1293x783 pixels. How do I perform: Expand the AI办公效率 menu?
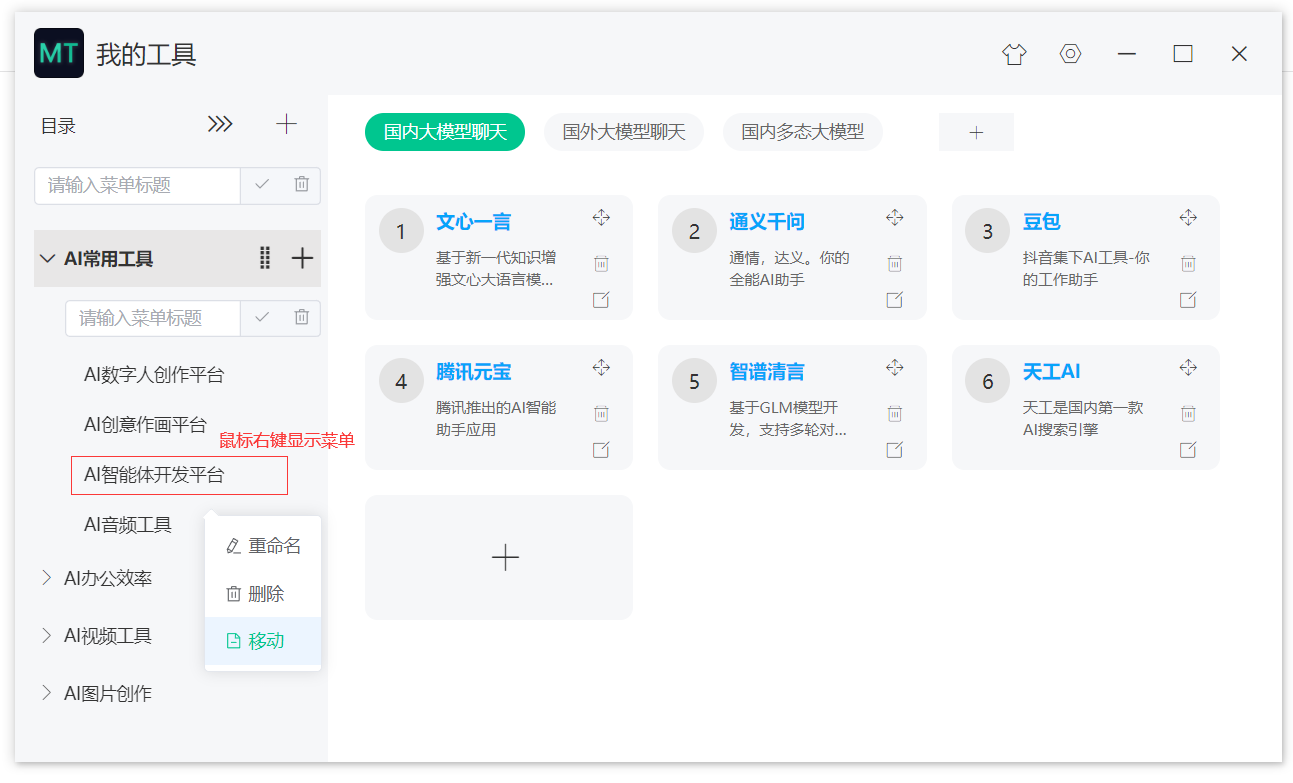46,578
